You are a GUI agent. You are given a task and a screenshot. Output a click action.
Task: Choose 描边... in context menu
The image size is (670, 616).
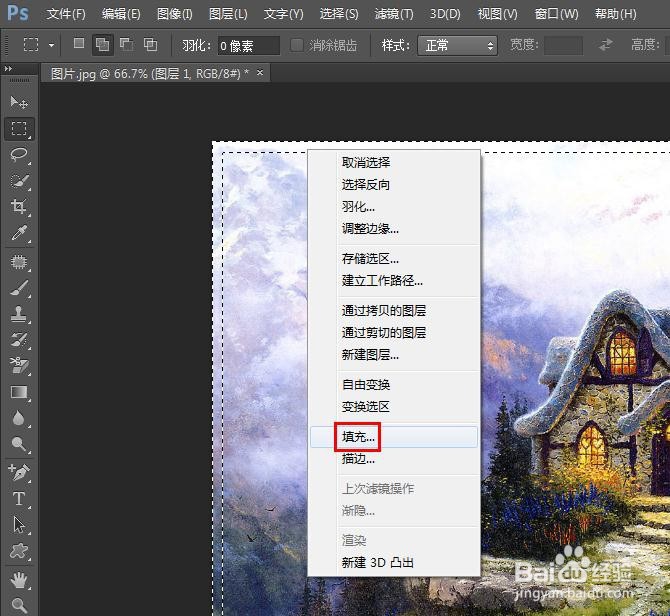(394, 459)
